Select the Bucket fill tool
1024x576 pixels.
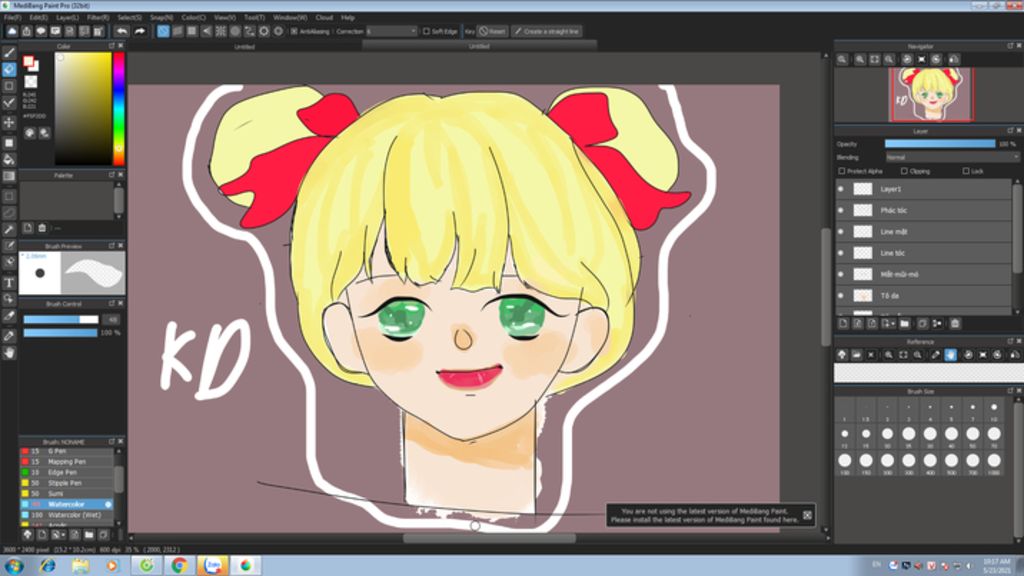tap(9, 159)
